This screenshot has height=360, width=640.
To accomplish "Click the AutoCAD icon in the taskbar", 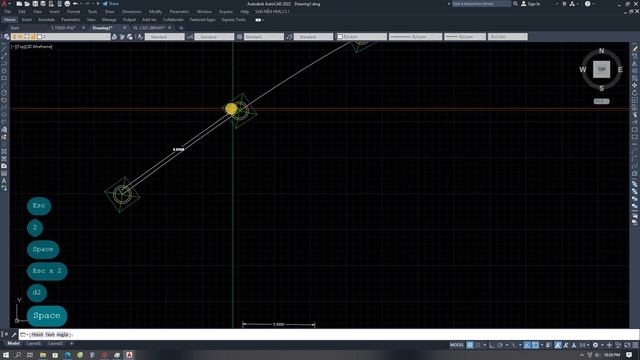I will (x=129, y=355).
